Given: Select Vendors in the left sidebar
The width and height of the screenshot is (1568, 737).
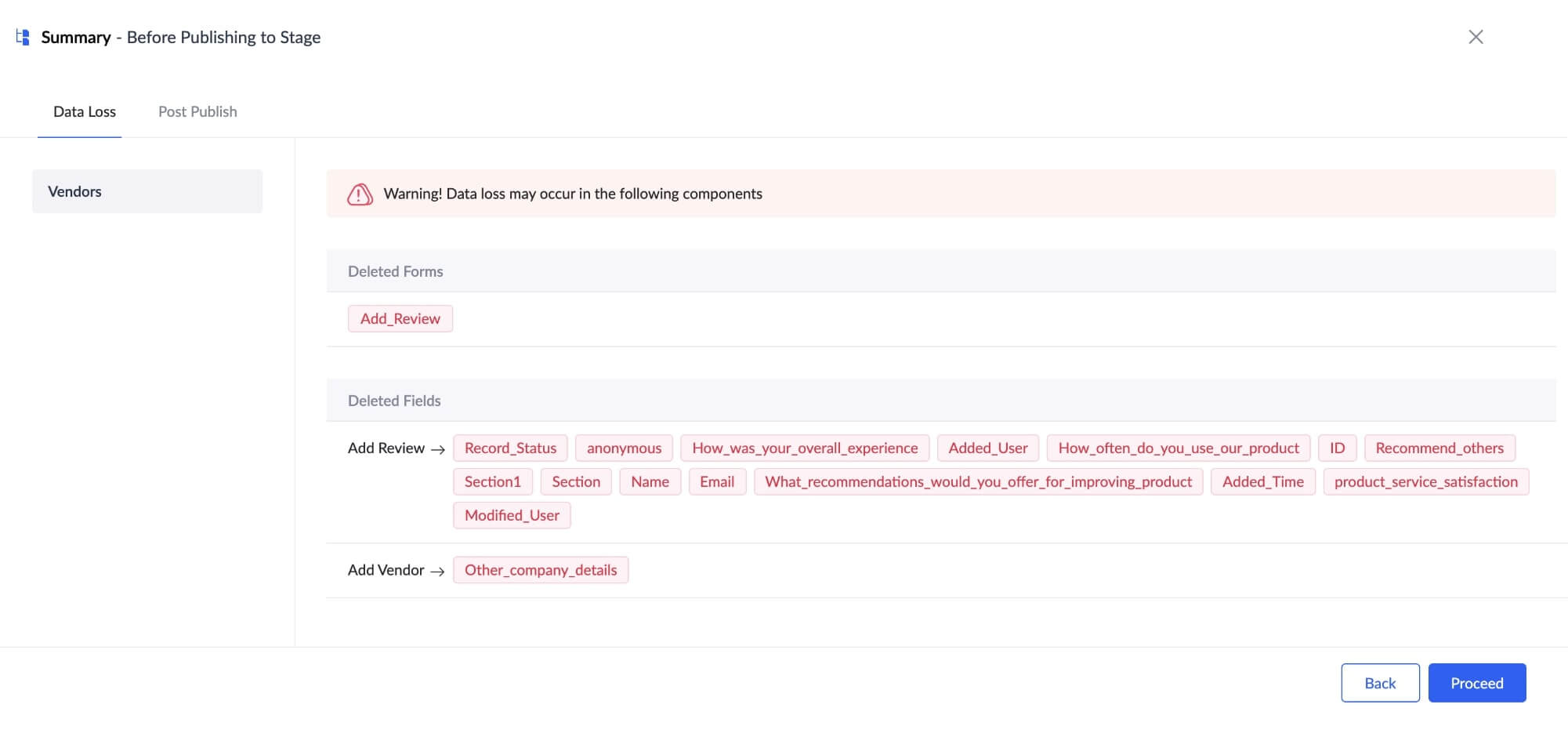Looking at the screenshot, I should pos(147,191).
